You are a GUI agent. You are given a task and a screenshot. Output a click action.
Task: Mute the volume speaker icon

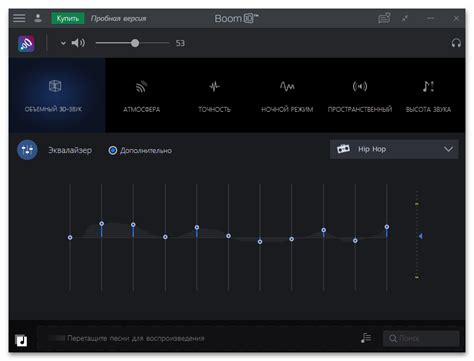pyautogui.click(x=78, y=43)
